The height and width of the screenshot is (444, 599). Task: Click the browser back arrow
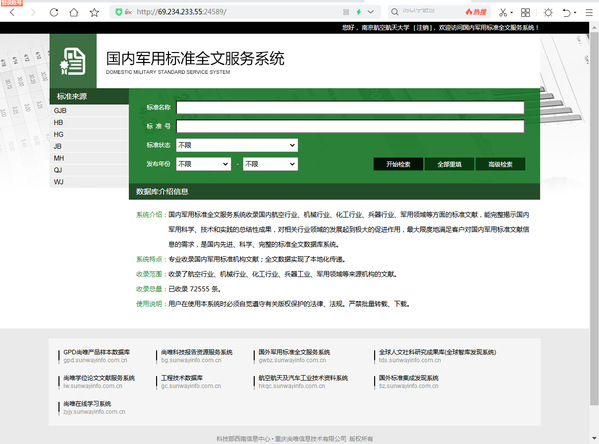(x=12, y=12)
